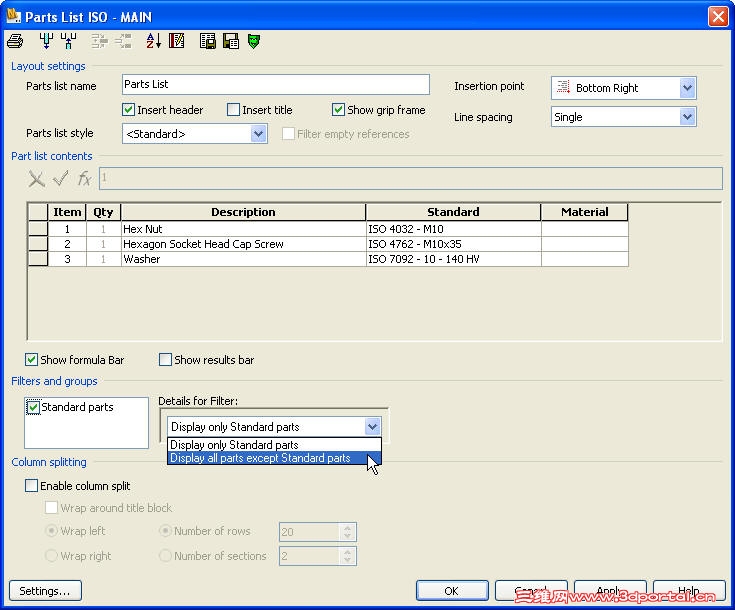Click the ISO 7092 - 10 - 140 HV cell
735x610 pixels.
[453, 259]
